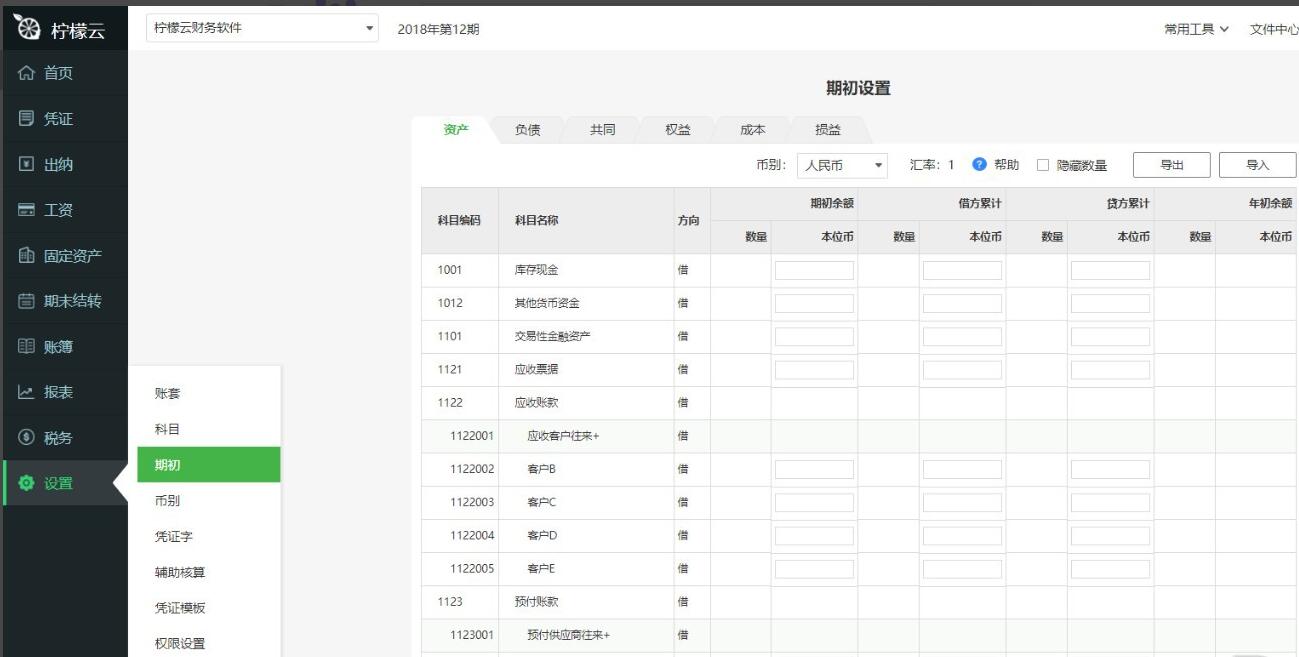Open the 柠檬云财务软件 account dropdown
Screen dimensions: 1299x657
(x=264, y=28)
